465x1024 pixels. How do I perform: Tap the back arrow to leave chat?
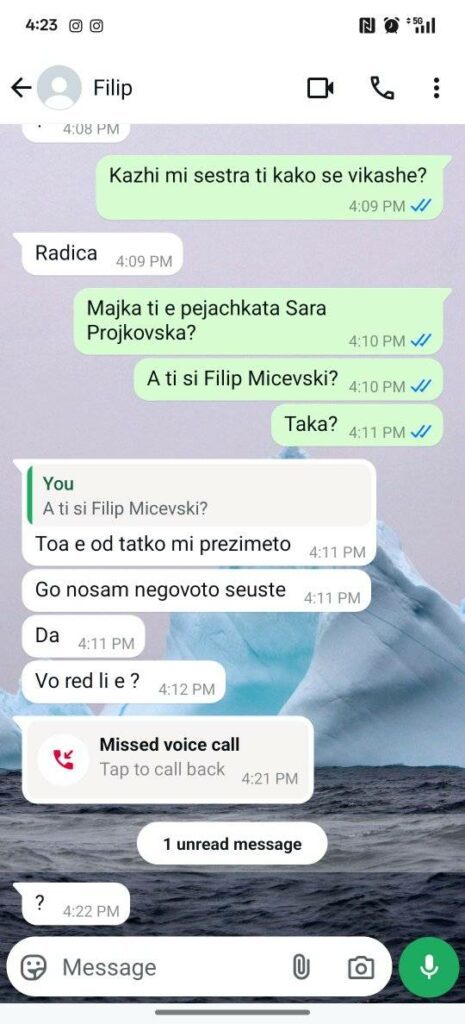pyautogui.click(x=22, y=88)
